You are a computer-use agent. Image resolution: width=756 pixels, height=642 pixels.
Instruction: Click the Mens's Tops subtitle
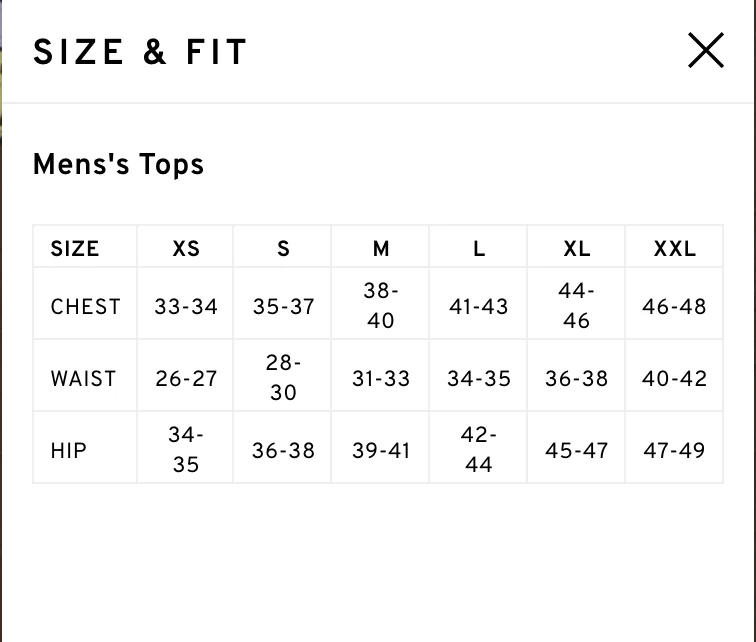[118, 164]
